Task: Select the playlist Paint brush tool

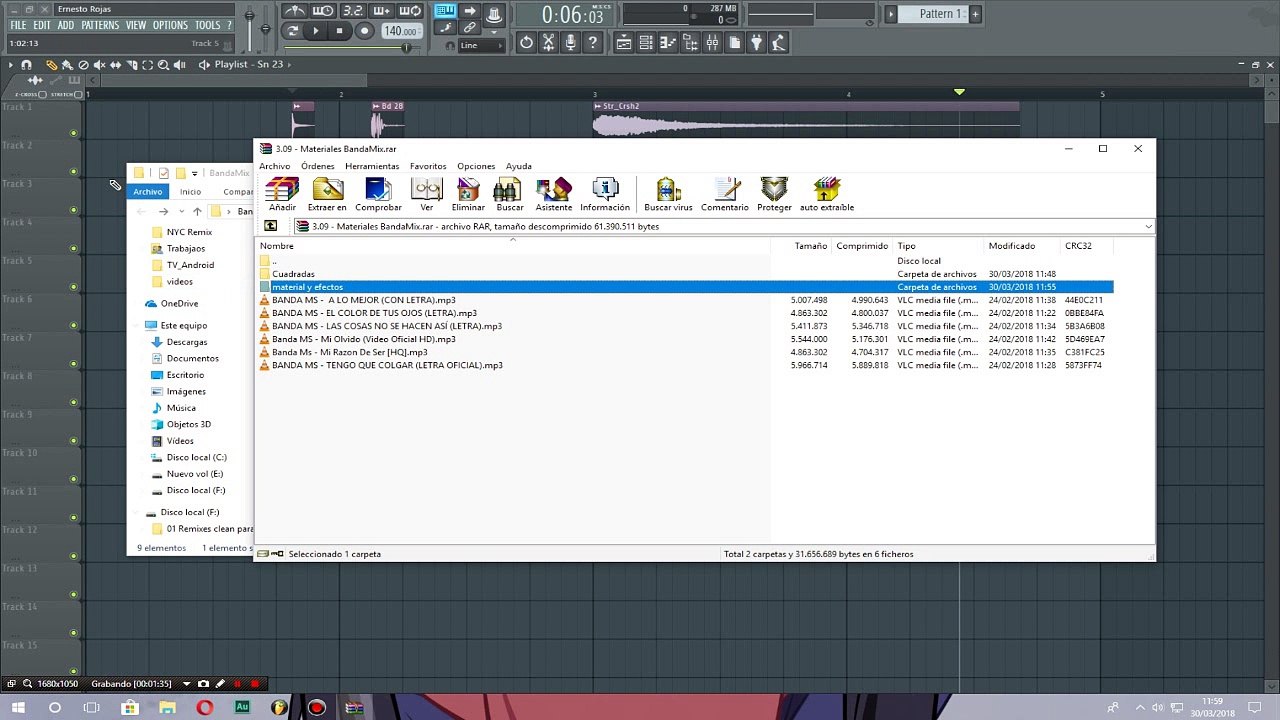Action: (x=68, y=64)
